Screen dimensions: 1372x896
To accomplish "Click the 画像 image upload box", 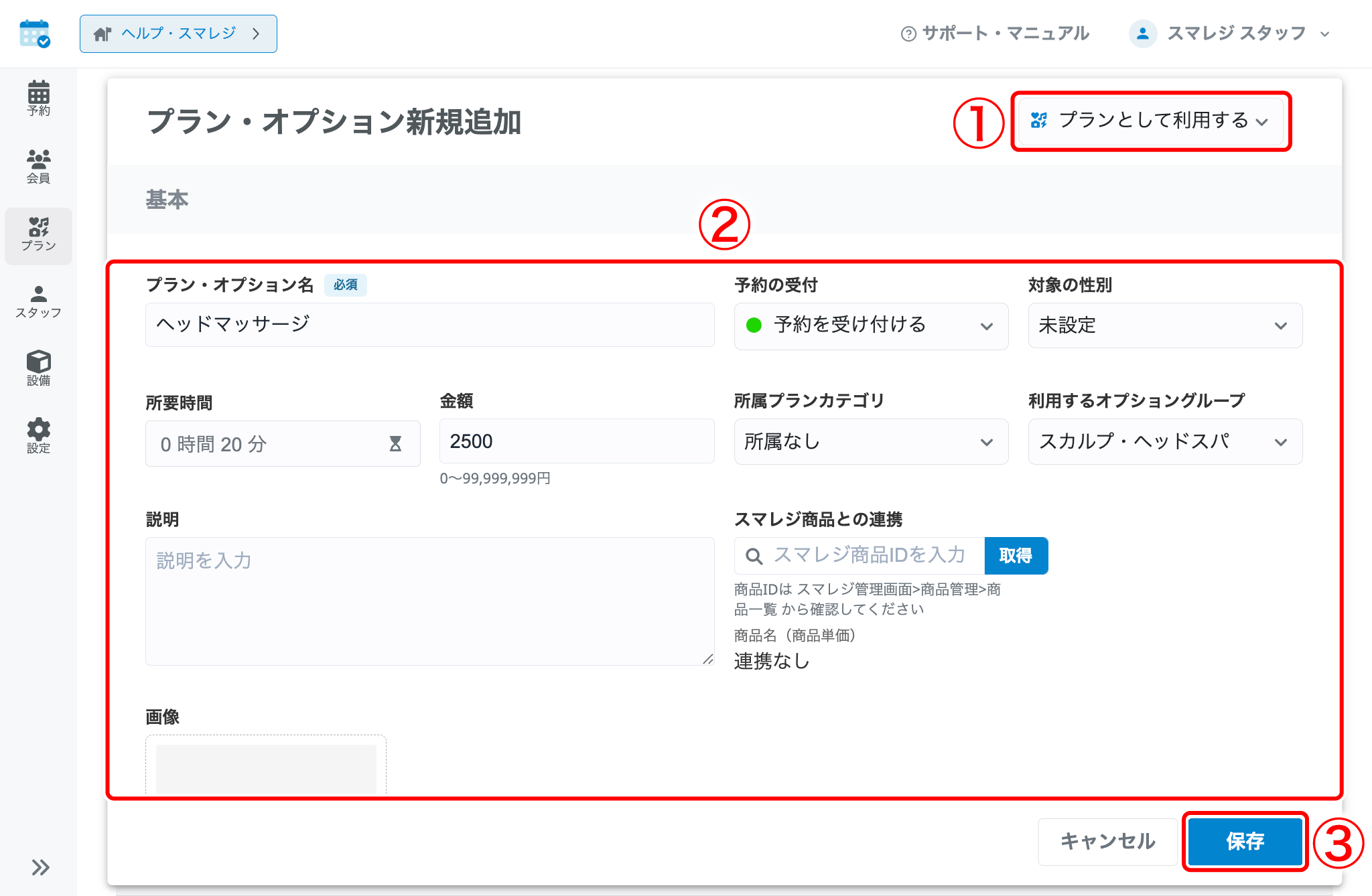I will 266,765.
